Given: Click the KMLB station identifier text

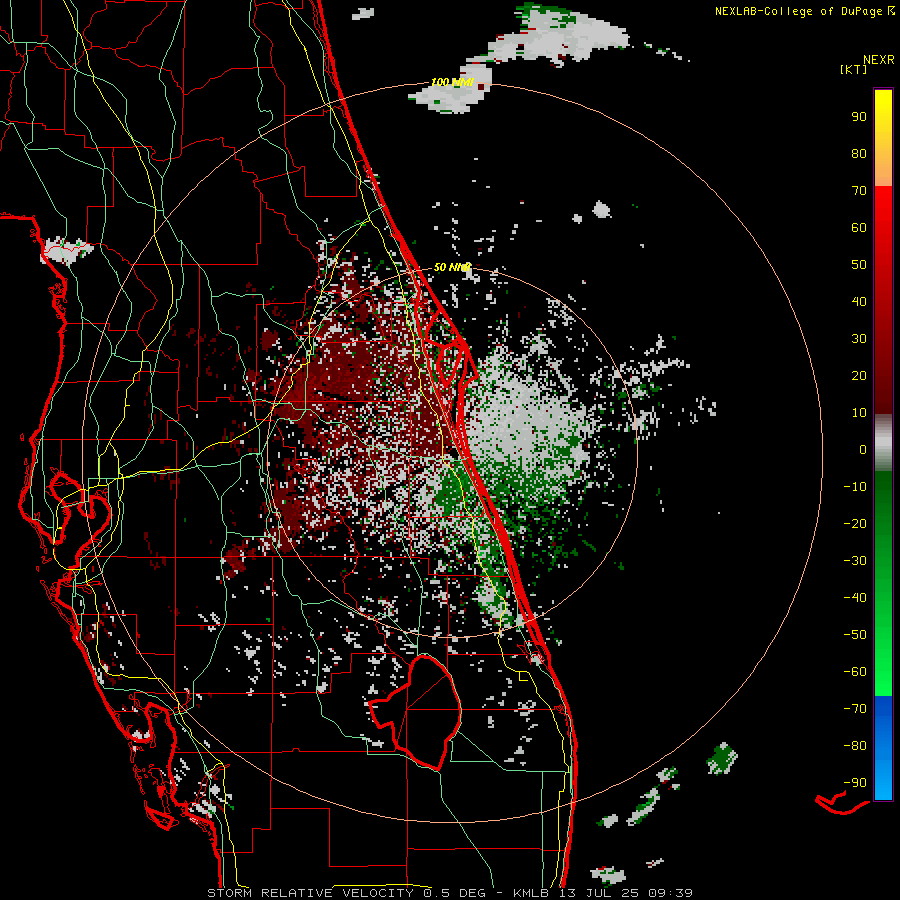Looking at the screenshot, I should [530, 893].
